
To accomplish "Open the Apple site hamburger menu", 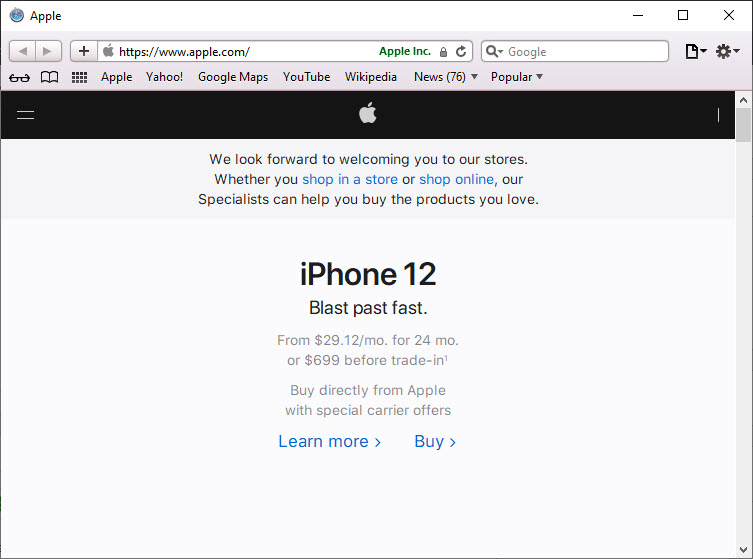I will [26, 115].
